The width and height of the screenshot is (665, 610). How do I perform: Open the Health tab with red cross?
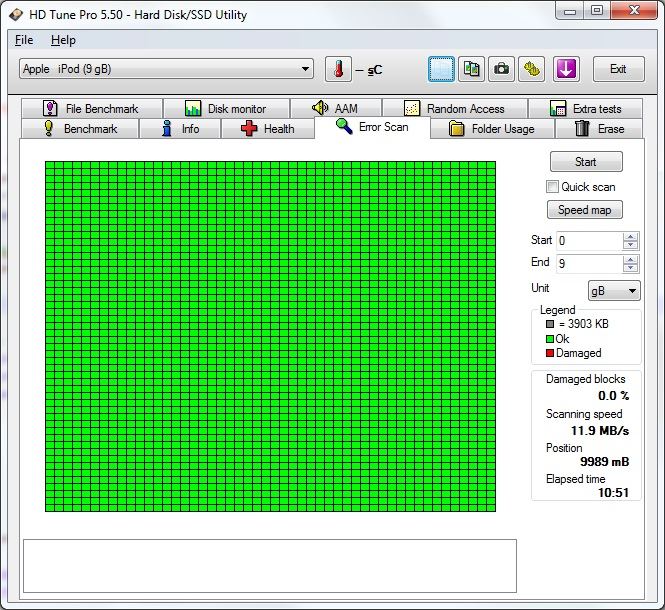tap(267, 129)
